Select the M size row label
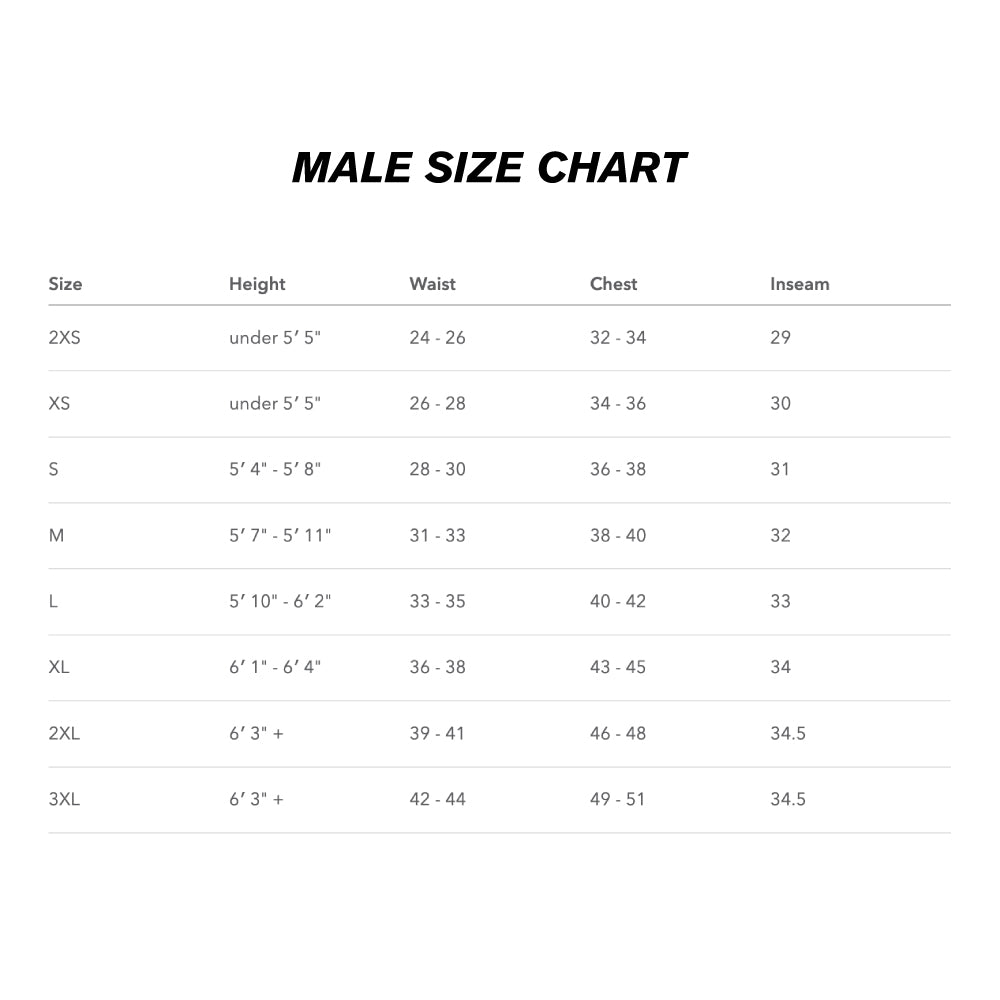 56,536
